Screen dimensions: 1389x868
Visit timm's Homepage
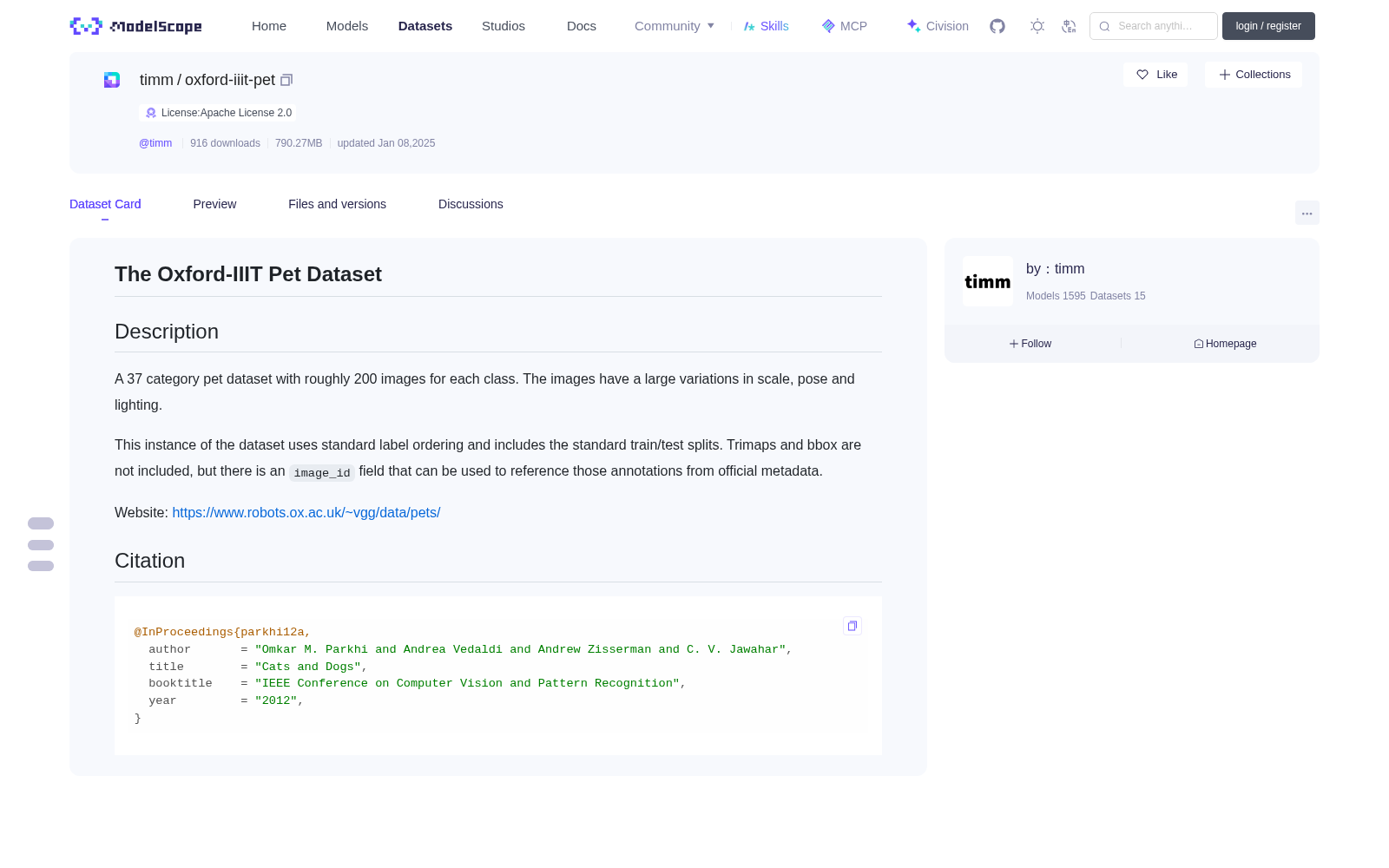point(1225,344)
